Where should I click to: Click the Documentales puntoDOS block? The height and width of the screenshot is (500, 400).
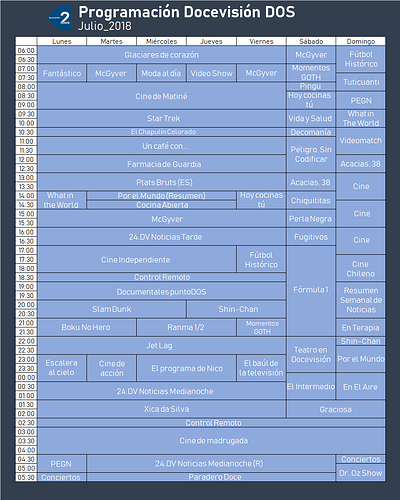click(161, 292)
